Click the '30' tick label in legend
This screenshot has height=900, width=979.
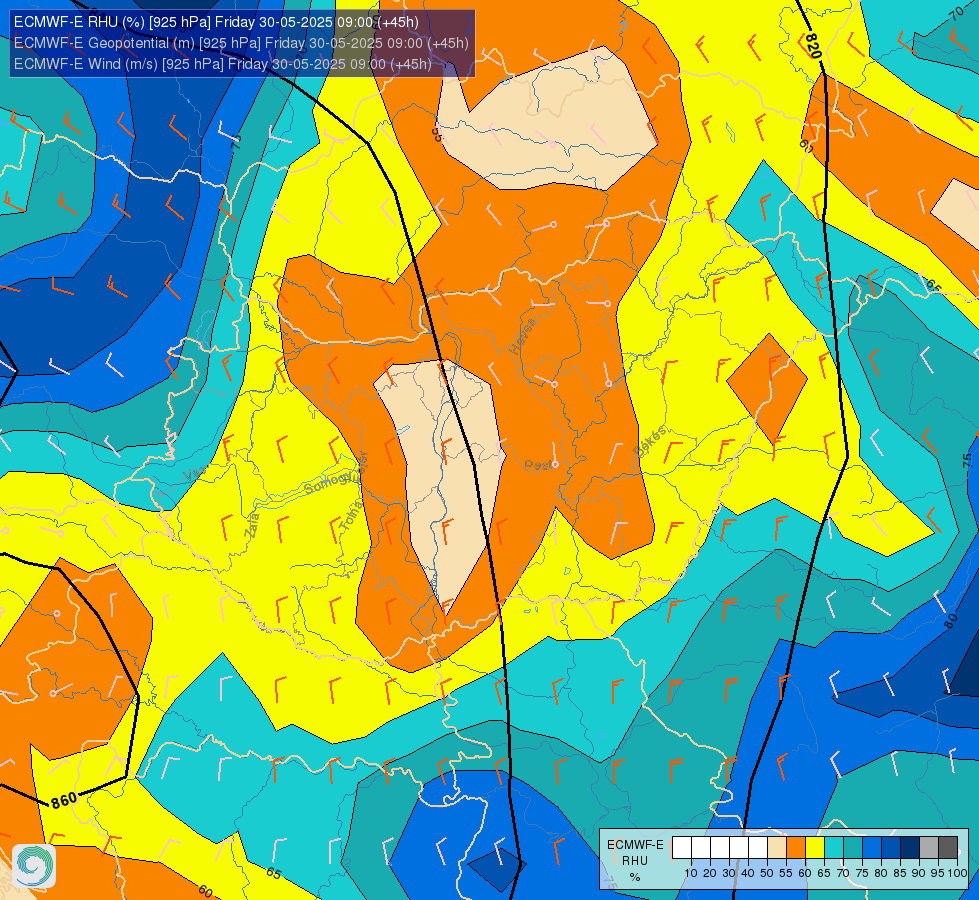pos(729,873)
